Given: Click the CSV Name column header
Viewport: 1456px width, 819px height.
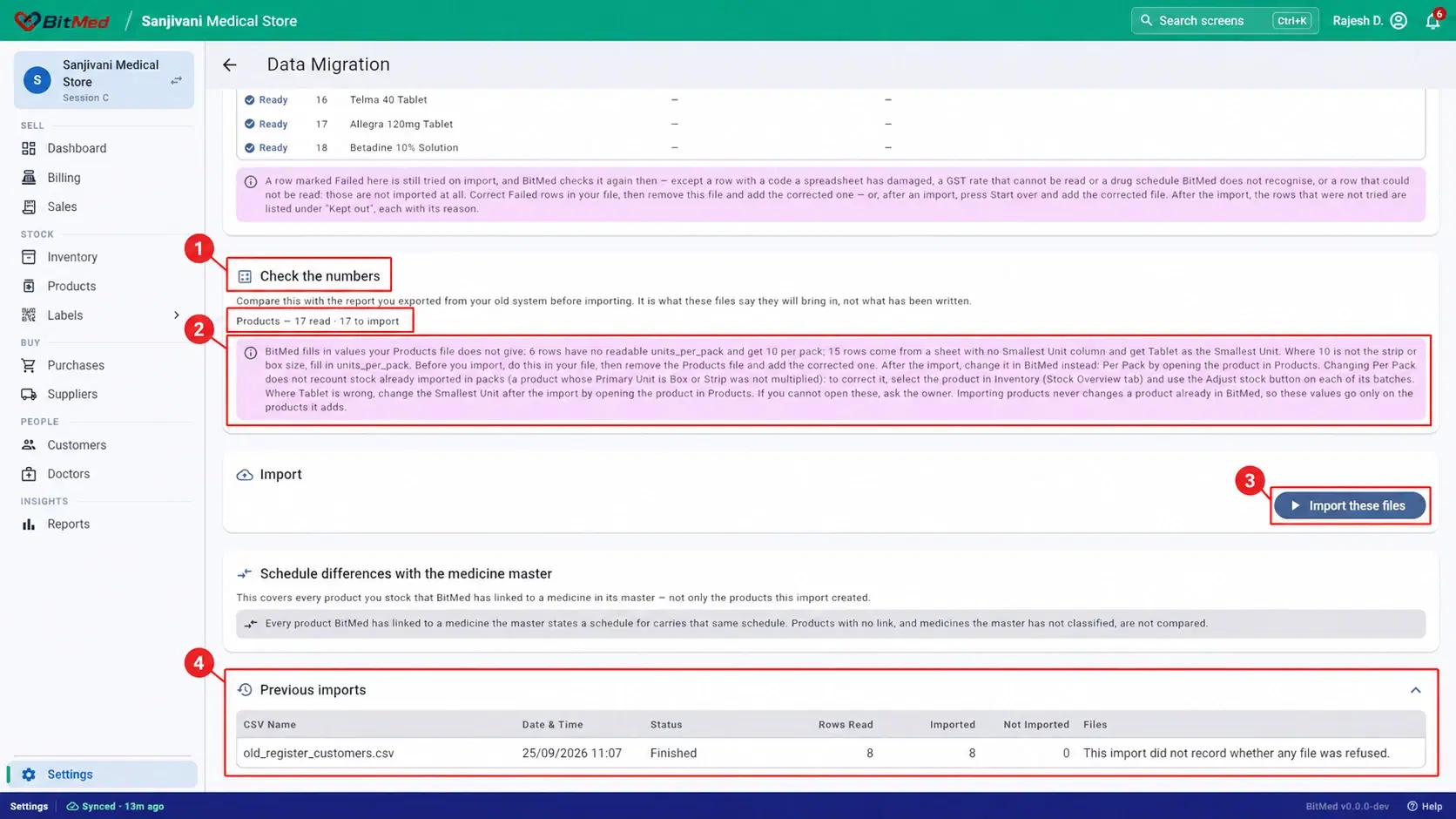Looking at the screenshot, I should click(269, 725).
